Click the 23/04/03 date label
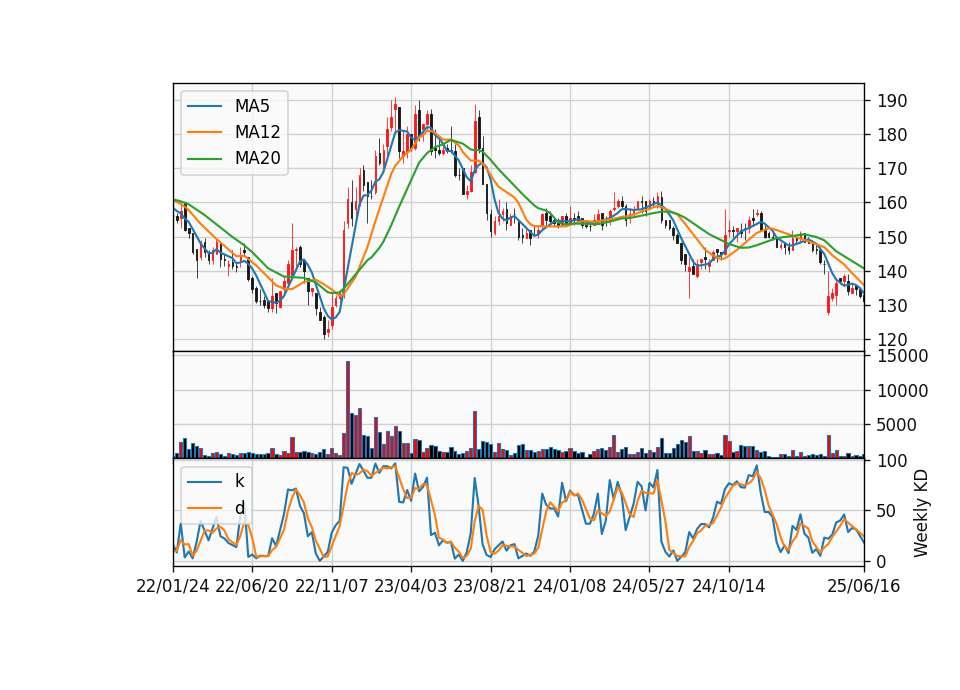Image resolution: width=960 pixels, height=690 pixels. click(x=411, y=587)
